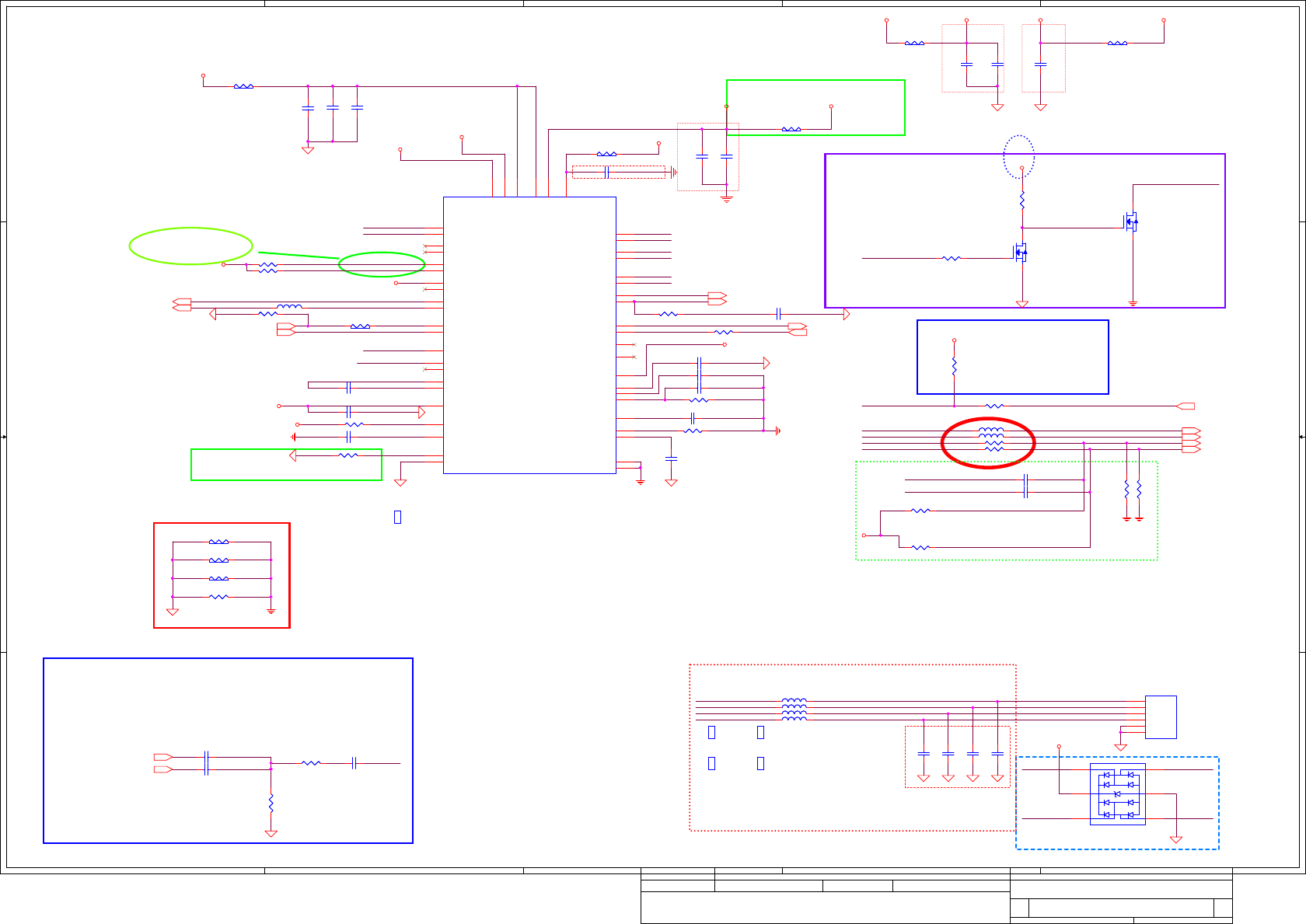The width and height of the screenshot is (1306, 924).
Task: Select the dashed-outlined polarized capacitor above the IC
Action: [x=619, y=172]
